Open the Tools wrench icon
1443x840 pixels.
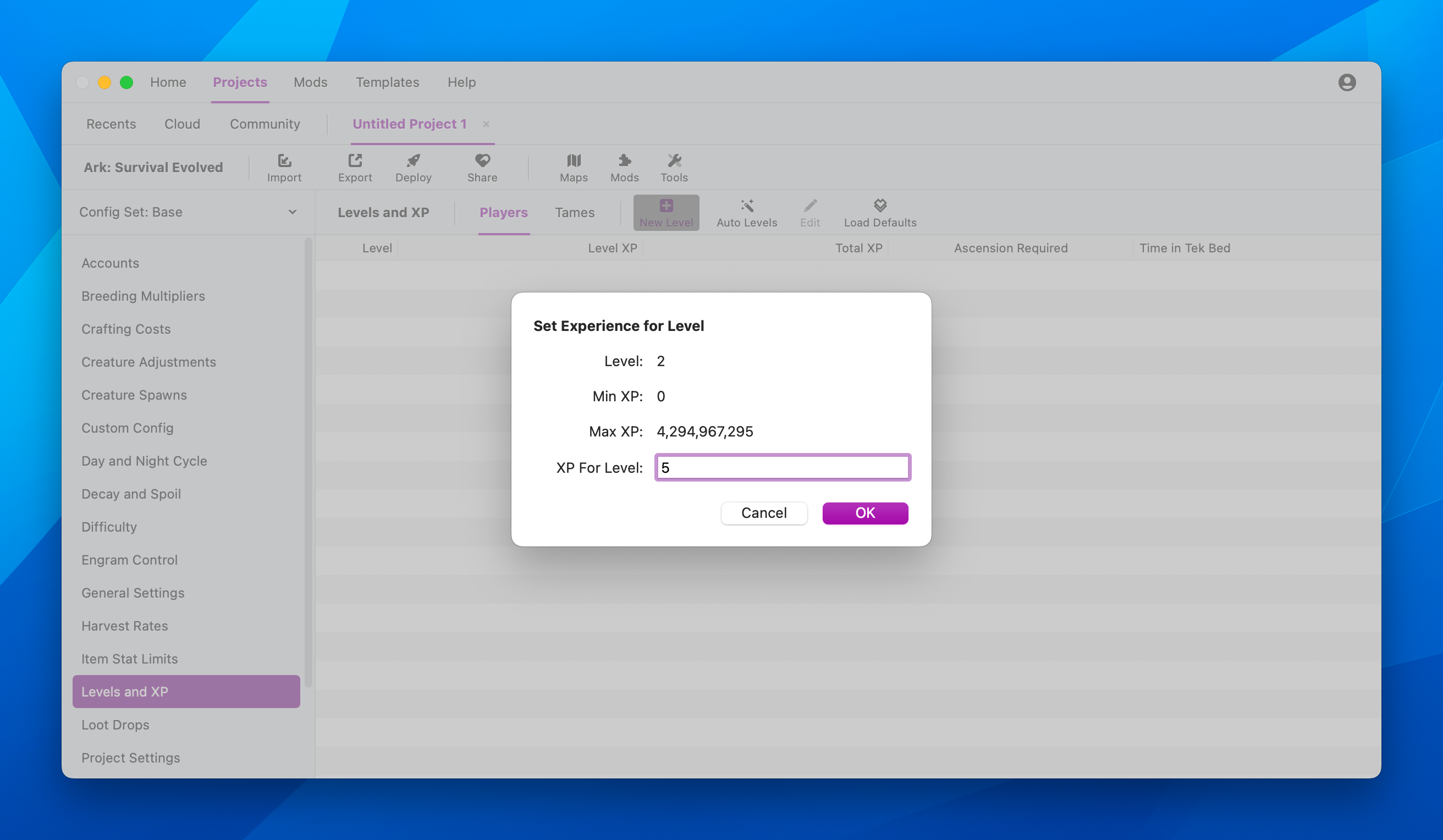click(x=674, y=161)
